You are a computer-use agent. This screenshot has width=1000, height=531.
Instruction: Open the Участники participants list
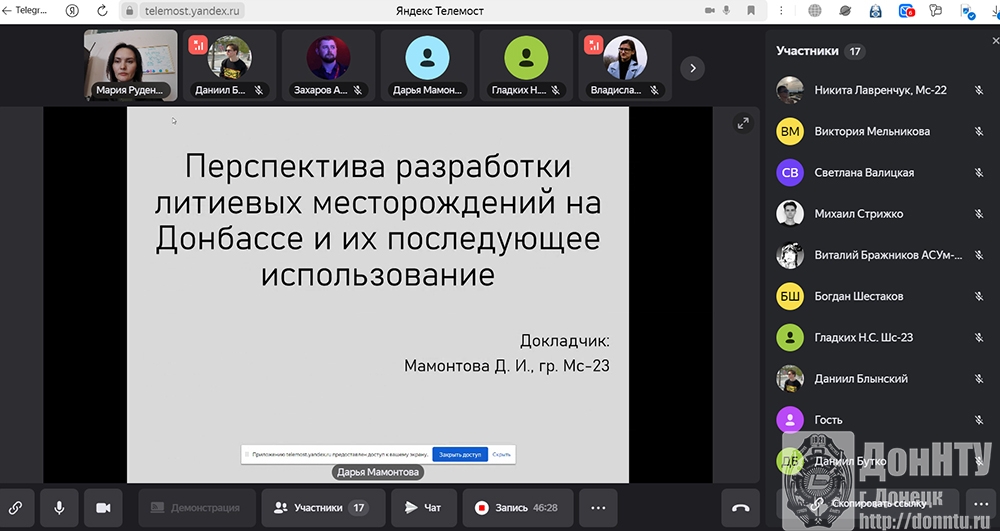(x=321, y=508)
